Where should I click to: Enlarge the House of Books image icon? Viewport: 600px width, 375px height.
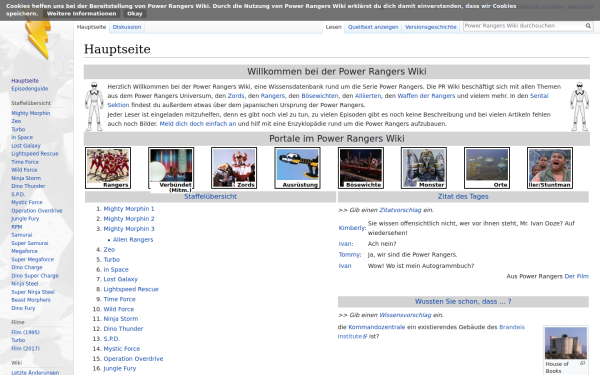[582, 363]
